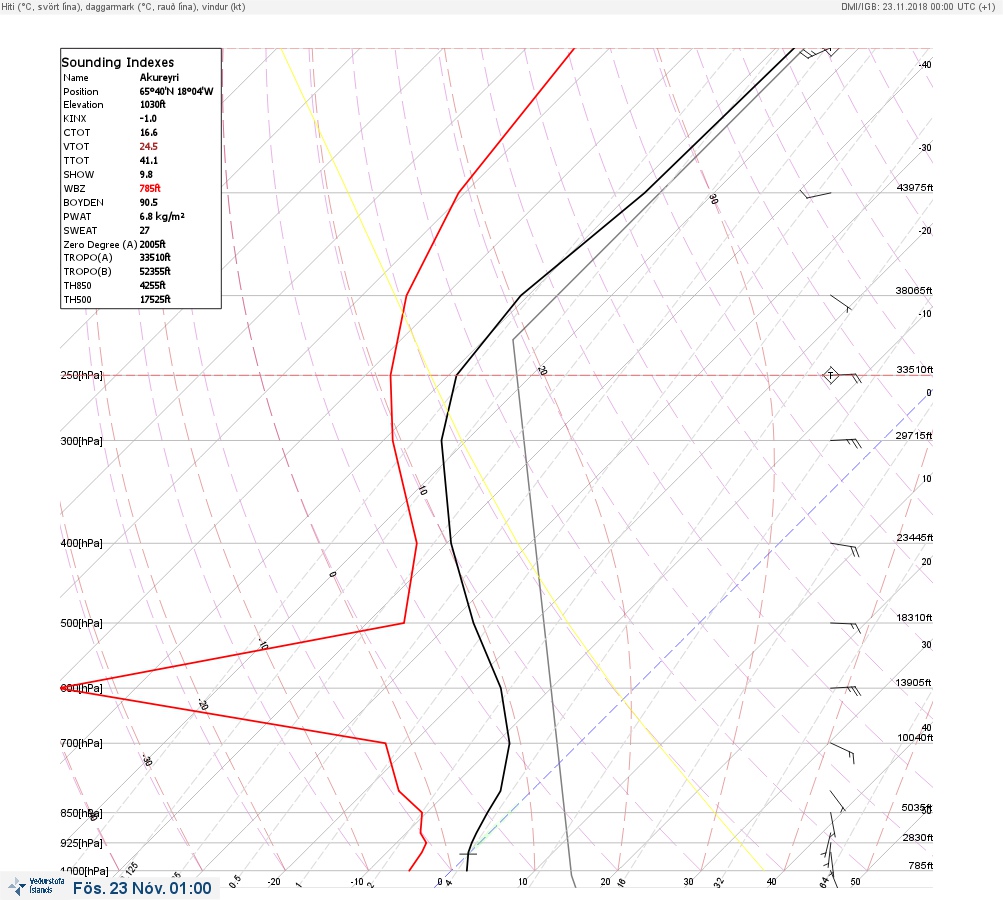
Task: Click the tropopause T diamond marker
Action: click(830, 375)
